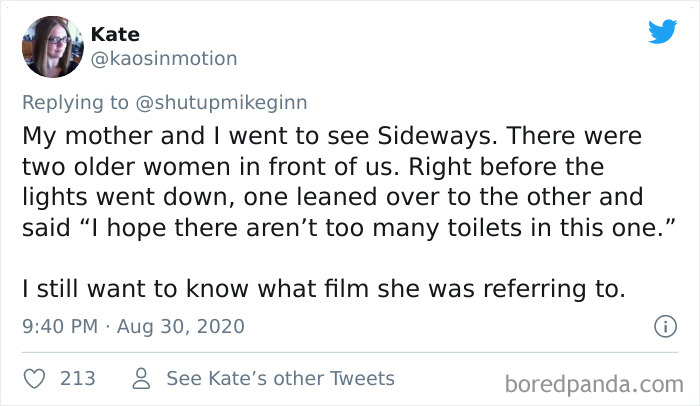Click the 'lights went down' text line
Screen dimensions: 700x406
click(332, 196)
